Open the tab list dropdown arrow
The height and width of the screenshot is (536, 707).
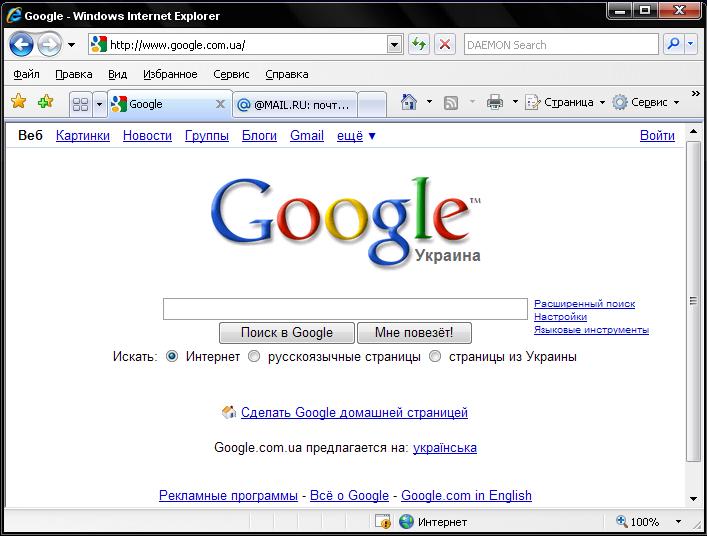[99, 105]
